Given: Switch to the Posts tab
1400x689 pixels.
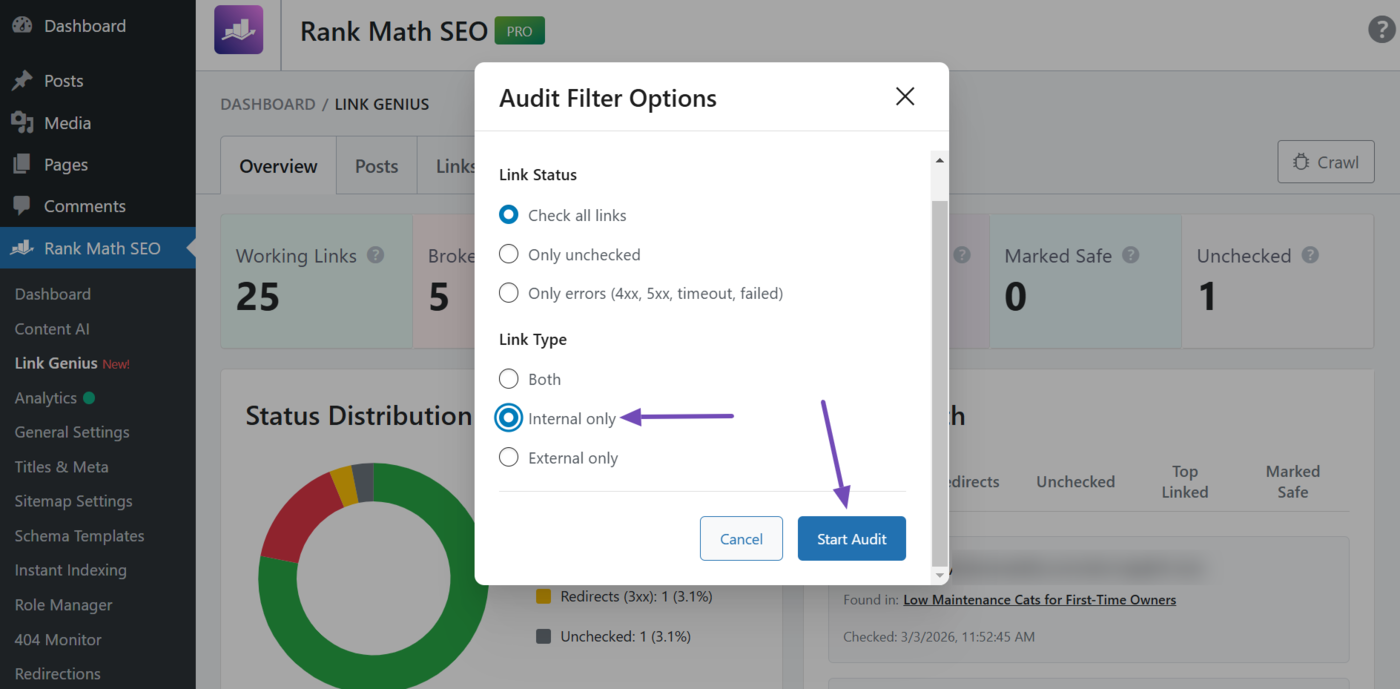Looking at the screenshot, I should click(x=376, y=165).
